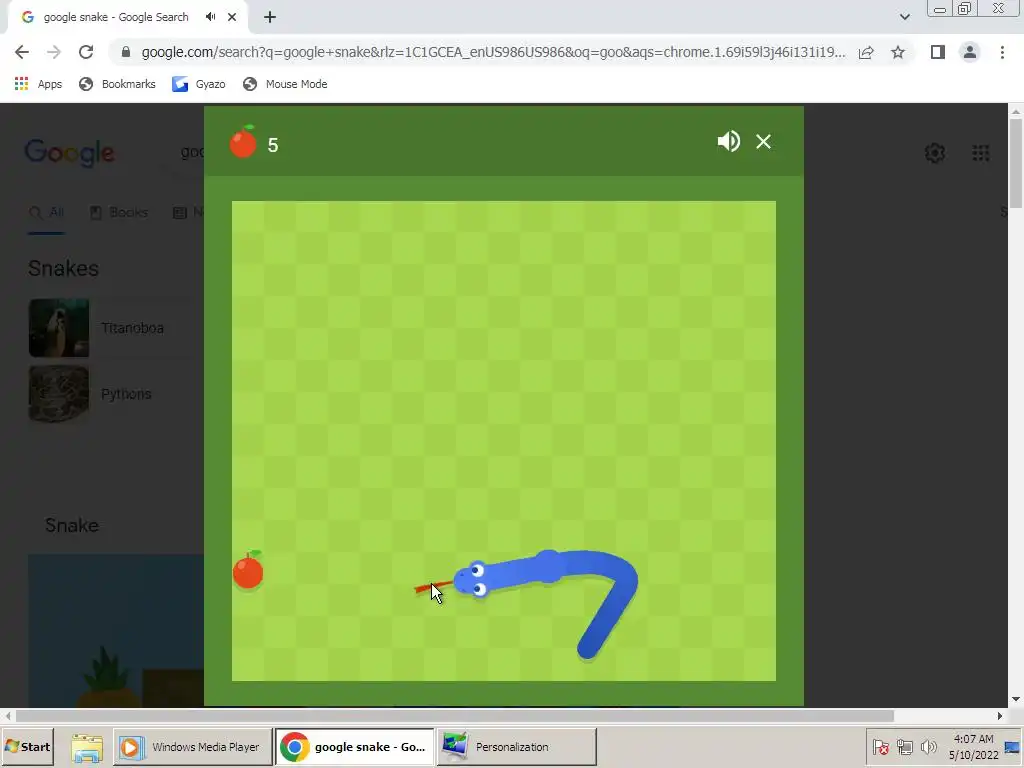Viewport: 1024px width, 768px height.
Task: Go forward in browser history
Action: click(54, 52)
